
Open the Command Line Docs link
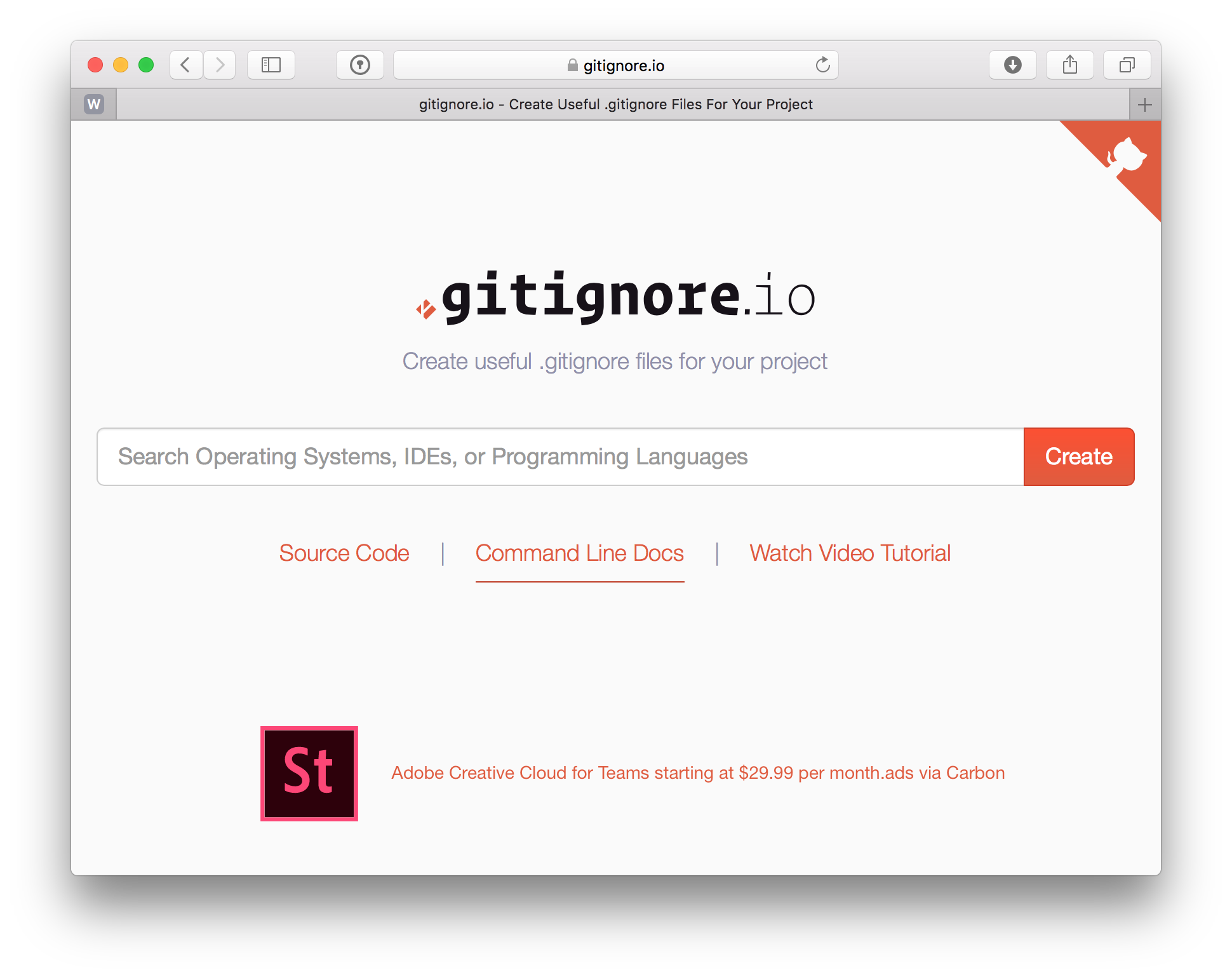[580, 552]
